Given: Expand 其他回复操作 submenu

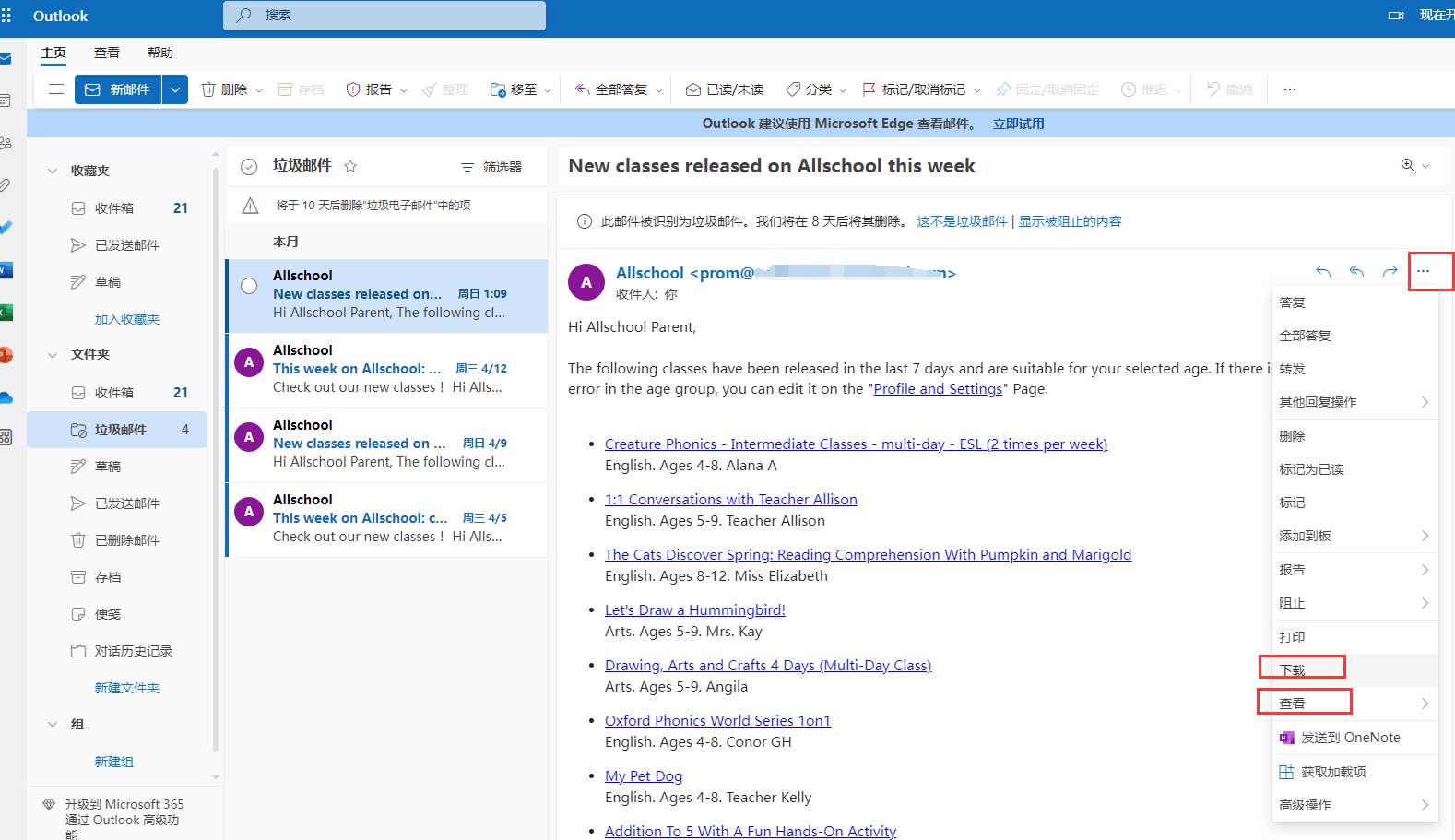Looking at the screenshot, I should tap(1354, 402).
